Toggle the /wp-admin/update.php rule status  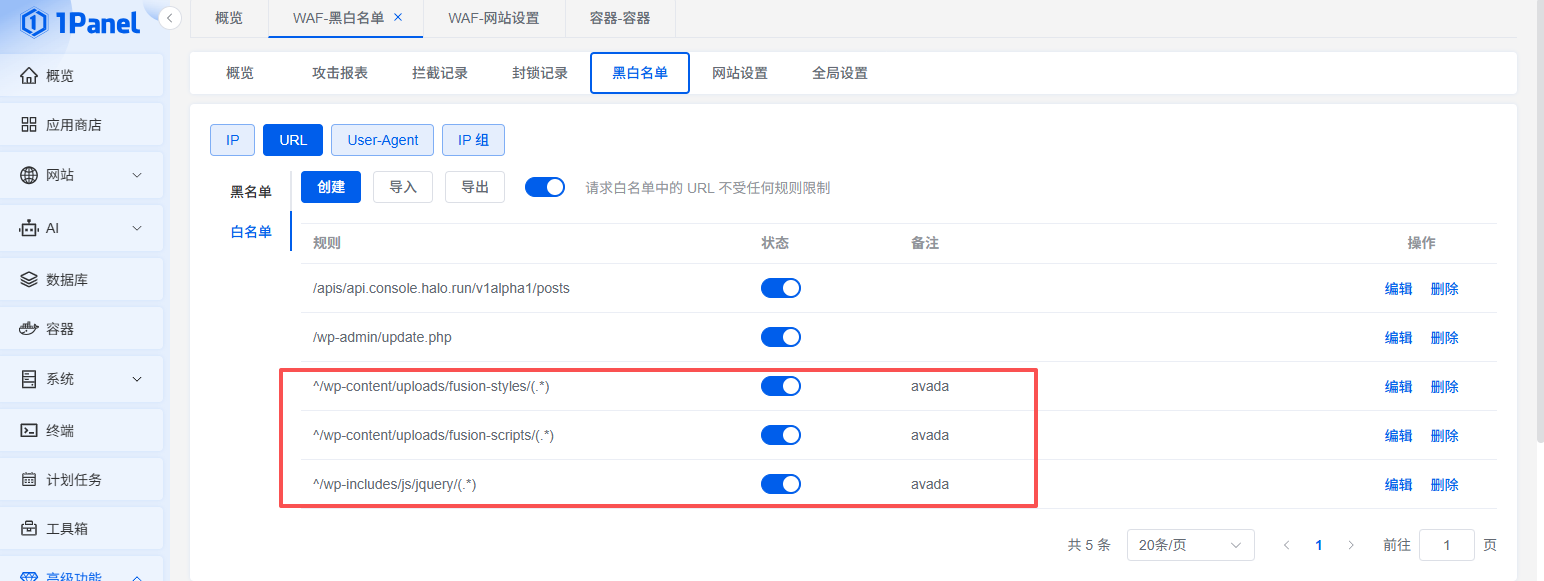coord(781,337)
